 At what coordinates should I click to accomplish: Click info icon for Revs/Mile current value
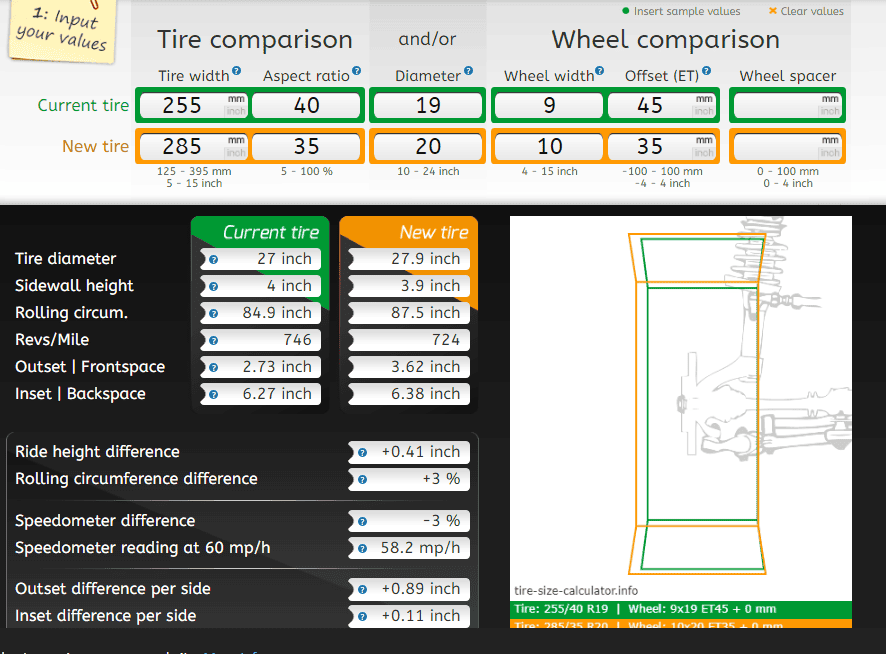[214, 341]
